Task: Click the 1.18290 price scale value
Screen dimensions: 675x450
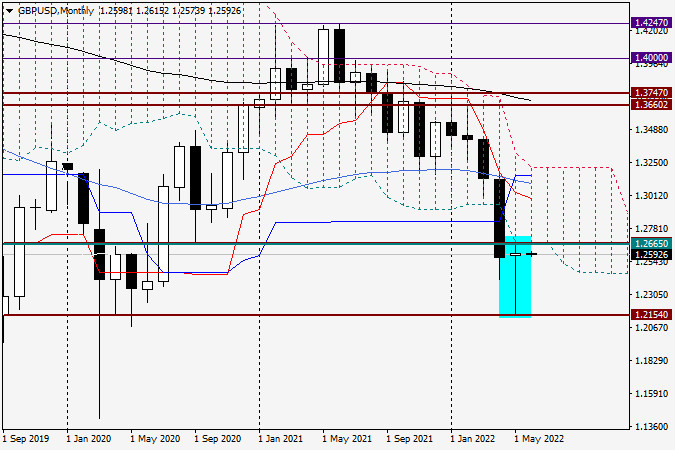Action: (x=652, y=360)
